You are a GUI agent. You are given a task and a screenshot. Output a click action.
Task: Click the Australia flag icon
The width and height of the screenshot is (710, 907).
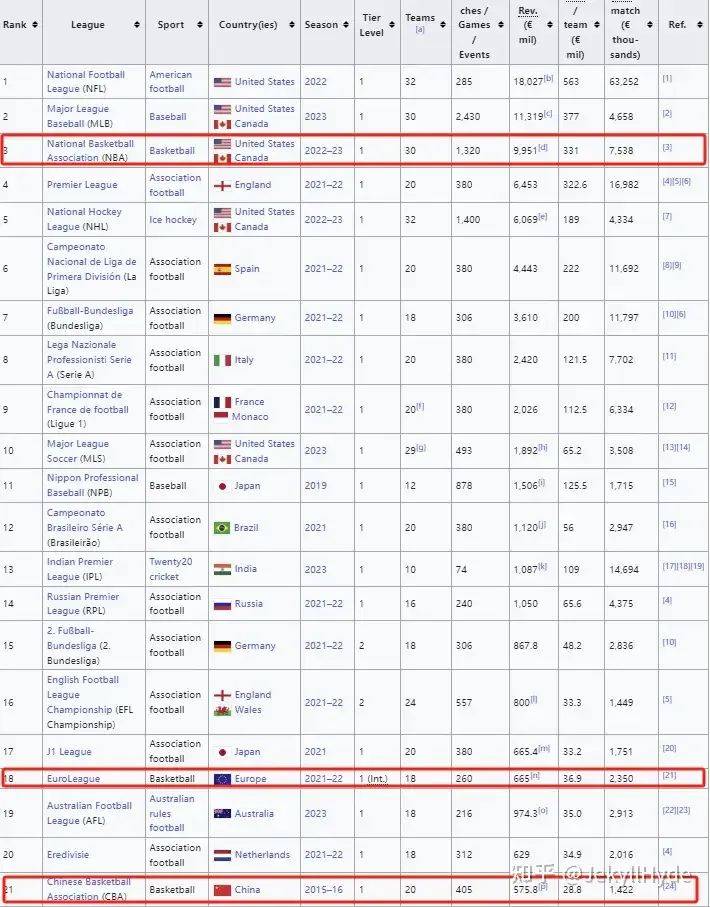coord(222,814)
